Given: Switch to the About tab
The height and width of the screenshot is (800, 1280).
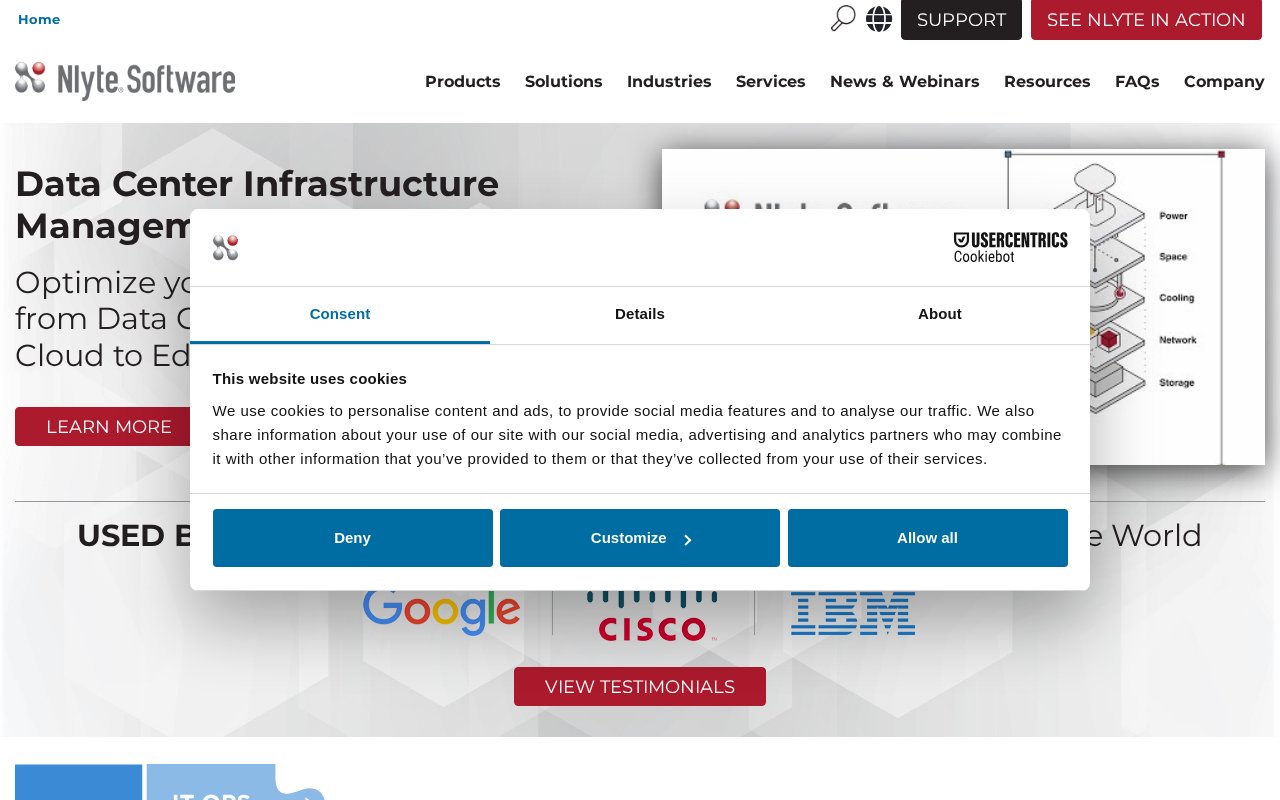Looking at the screenshot, I should [940, 314].
